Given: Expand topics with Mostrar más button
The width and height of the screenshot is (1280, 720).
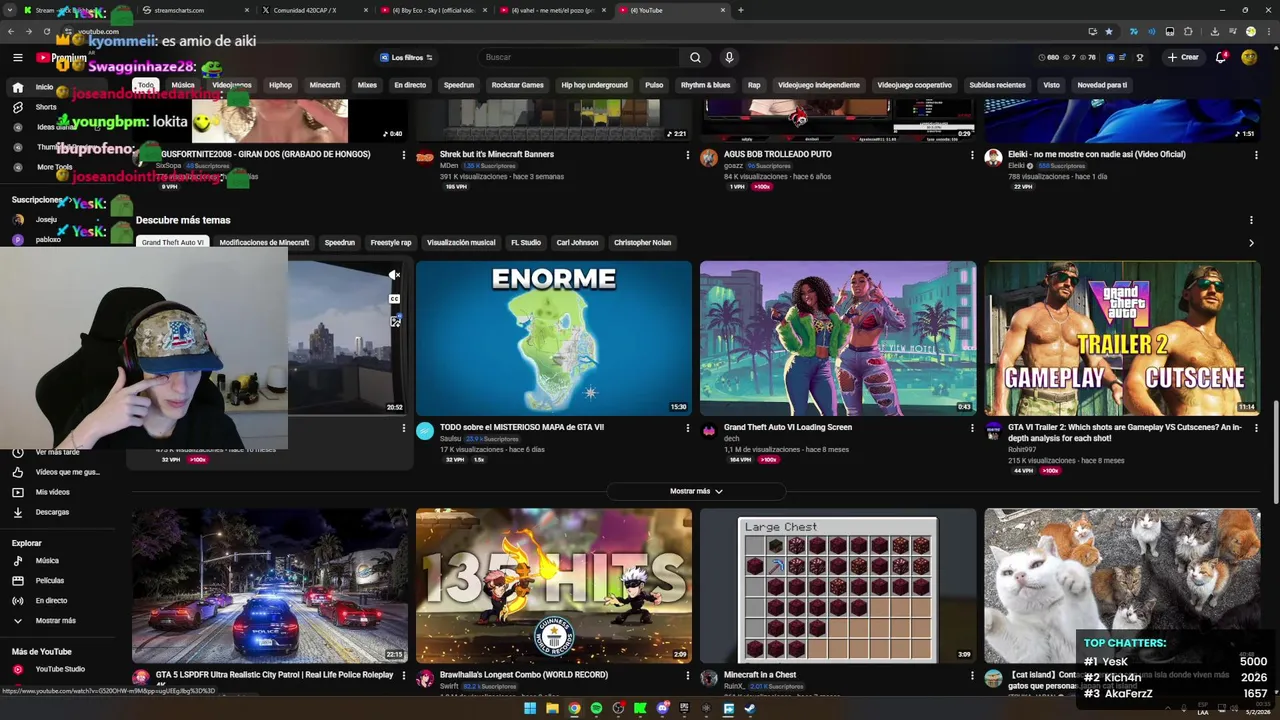Looking at the screenshot, I should (x=696, y=491).
